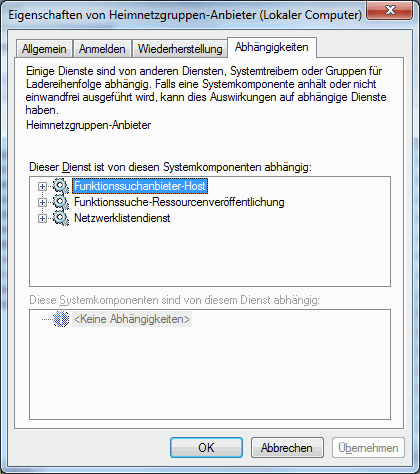Select the Abhängigkeiten tab

click(x=272, y=47)
